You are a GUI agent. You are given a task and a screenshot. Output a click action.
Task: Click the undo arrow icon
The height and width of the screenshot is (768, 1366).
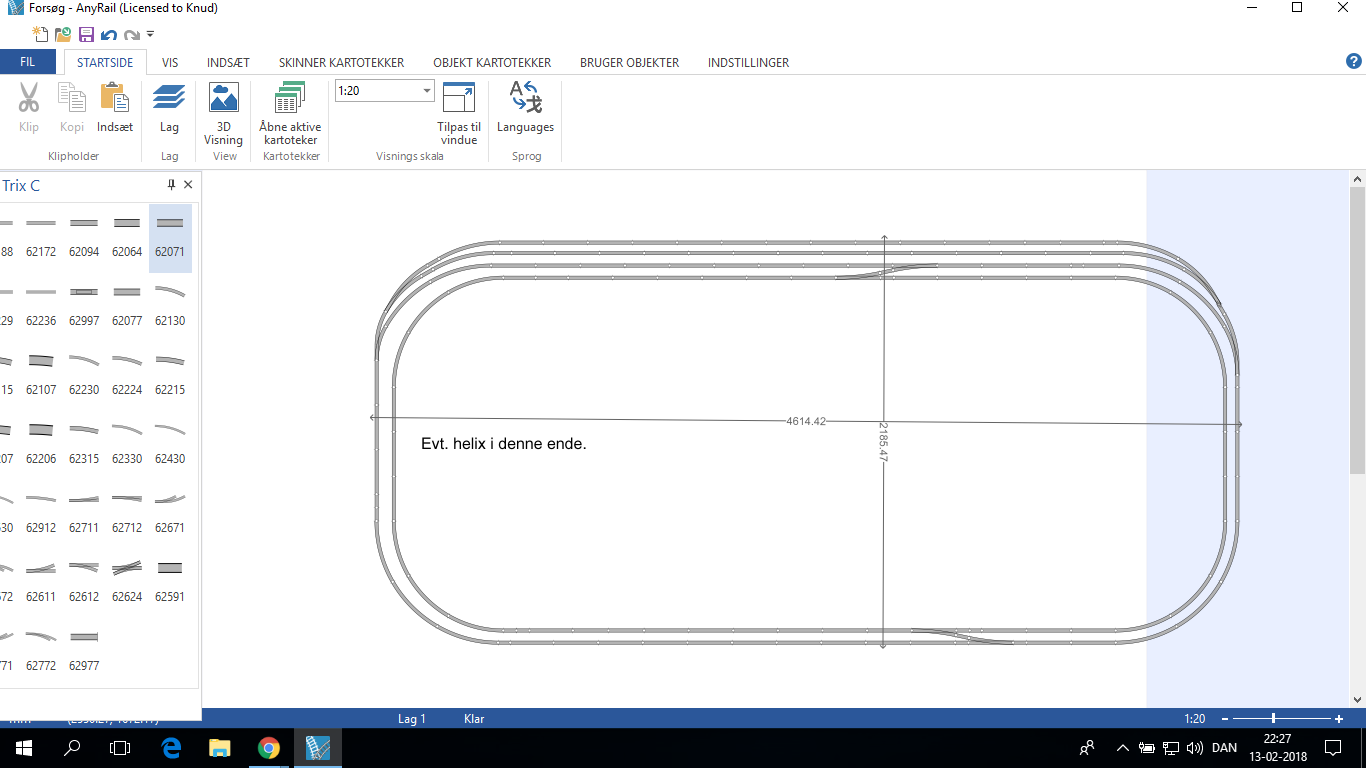coord(109,35)
